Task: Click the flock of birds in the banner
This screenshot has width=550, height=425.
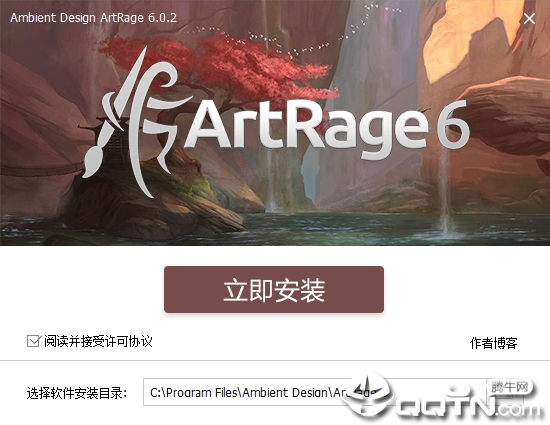Action: point(295,33)
